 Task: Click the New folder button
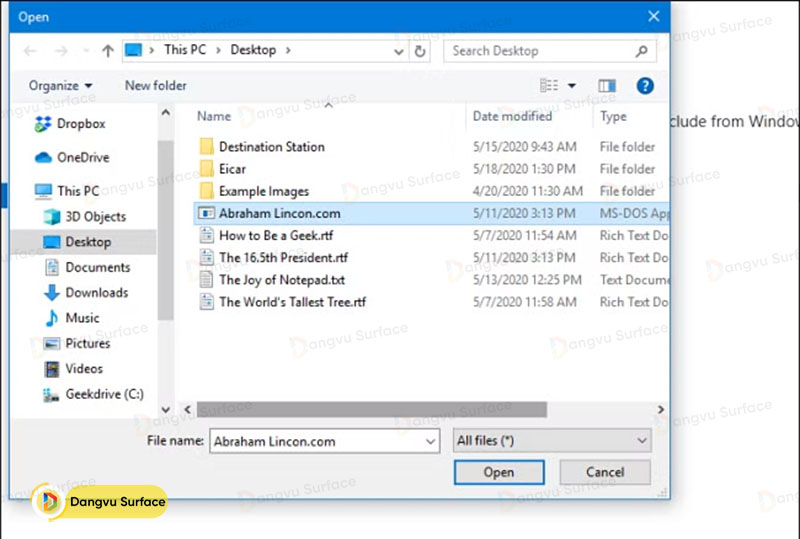coord(155,86)
